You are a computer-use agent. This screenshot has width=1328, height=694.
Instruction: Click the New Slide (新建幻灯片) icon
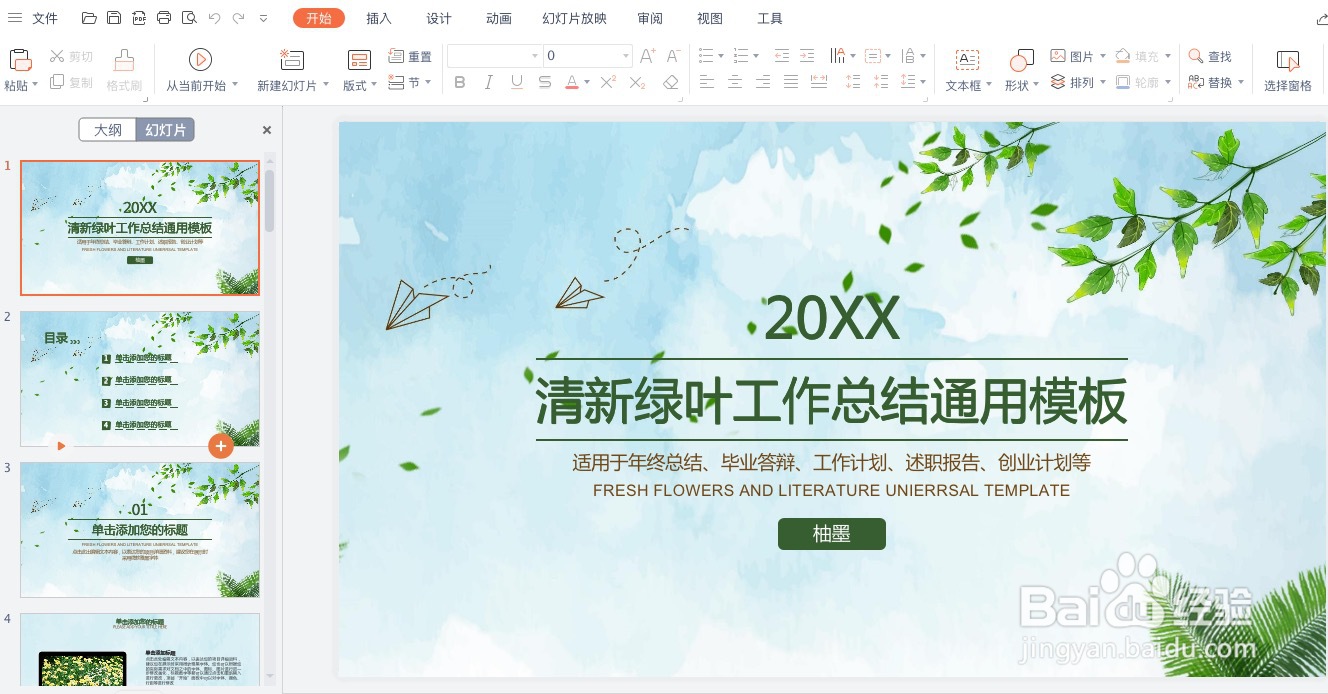click(x=291, y=59)
